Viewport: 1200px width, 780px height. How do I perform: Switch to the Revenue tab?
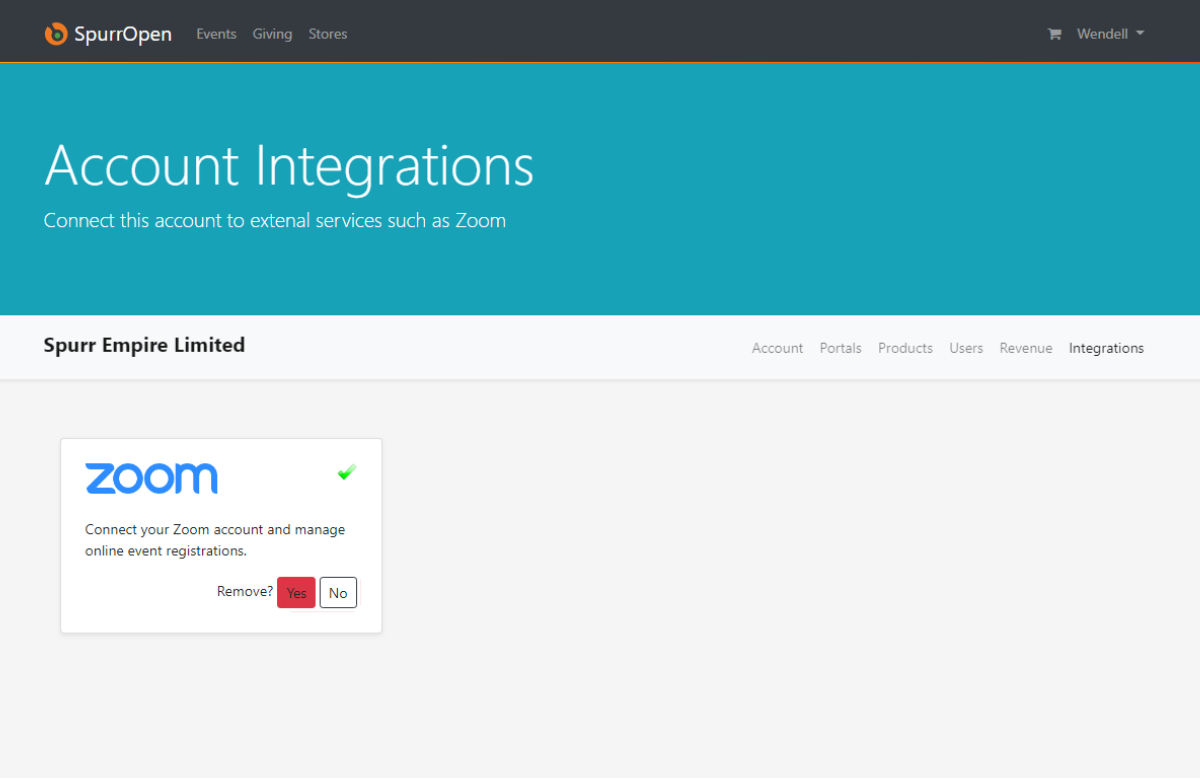[1026, 348]
